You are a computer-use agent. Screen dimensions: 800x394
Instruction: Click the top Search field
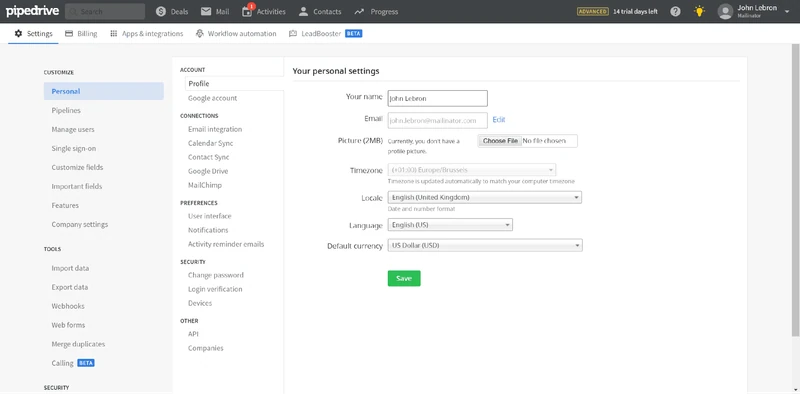click(x=105, y=12)
